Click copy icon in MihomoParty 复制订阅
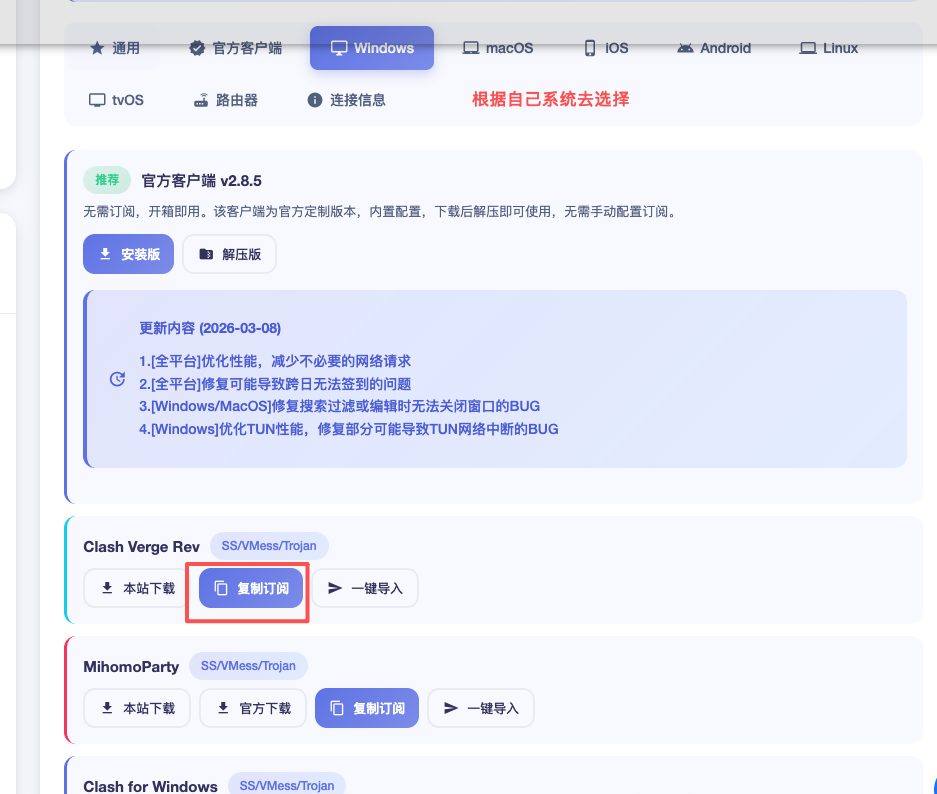 pos(337,708)
